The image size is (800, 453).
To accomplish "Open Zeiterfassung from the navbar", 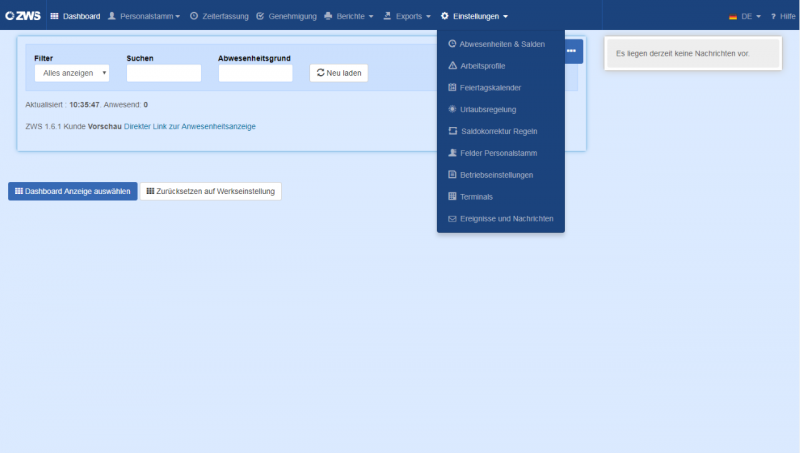I will coord(219,16).
